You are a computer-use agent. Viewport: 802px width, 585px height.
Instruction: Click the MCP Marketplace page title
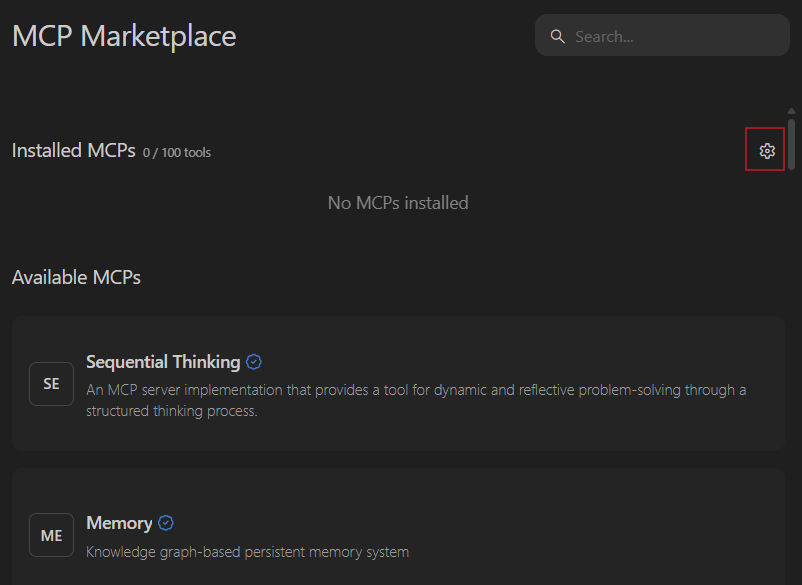124,37
